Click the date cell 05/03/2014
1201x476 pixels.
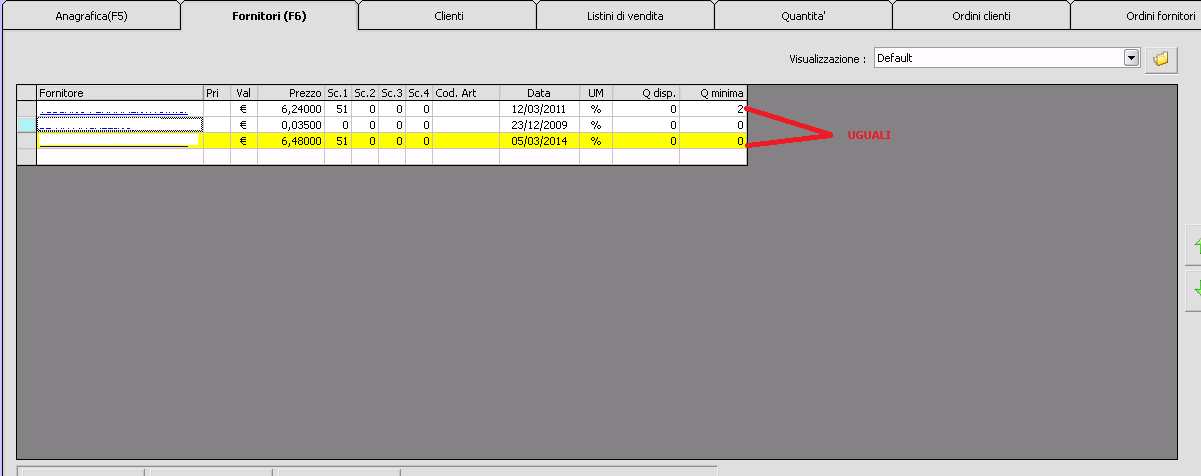pos(539,141)
